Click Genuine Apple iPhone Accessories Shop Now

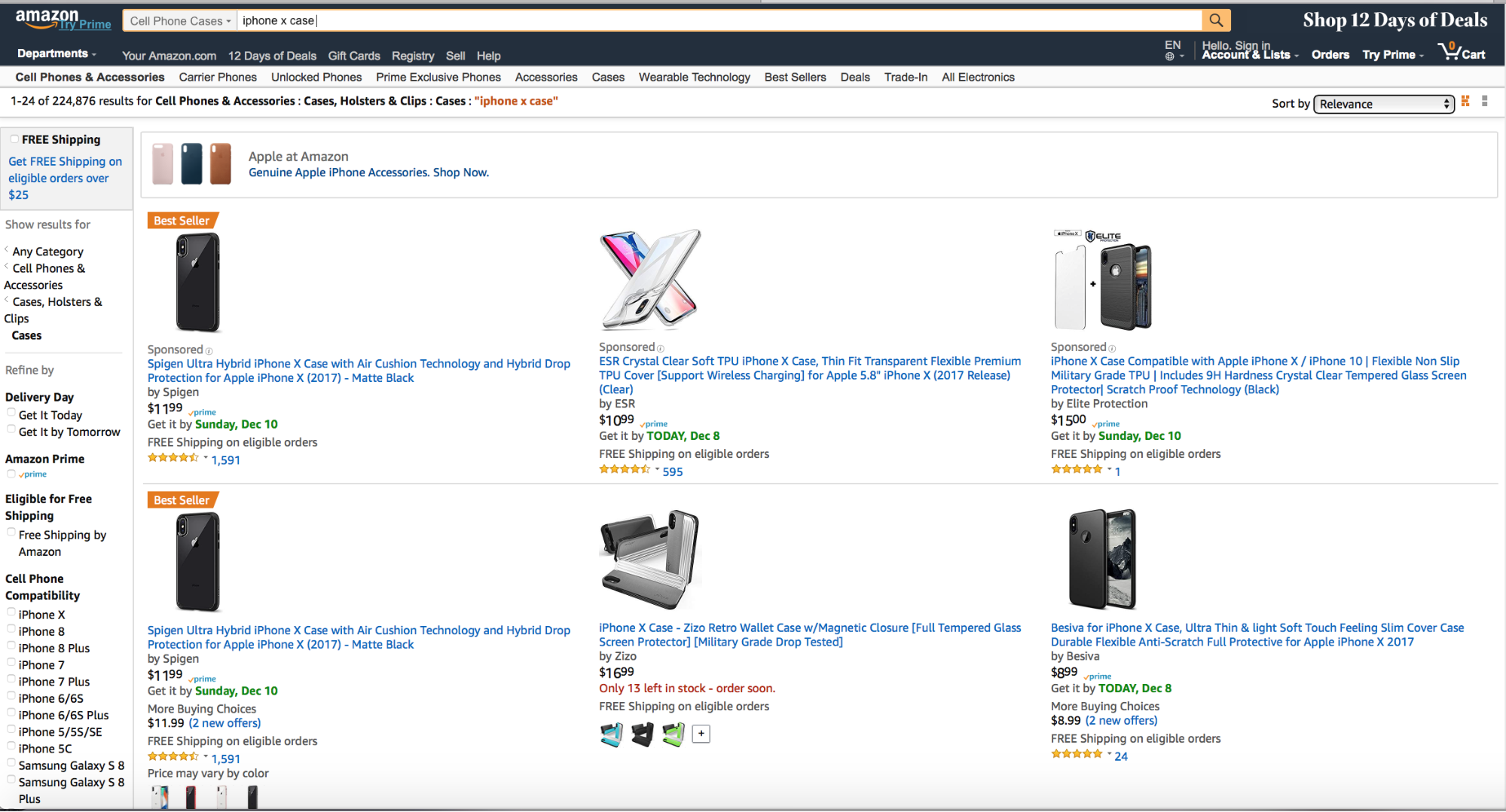(x=368, y=172)
